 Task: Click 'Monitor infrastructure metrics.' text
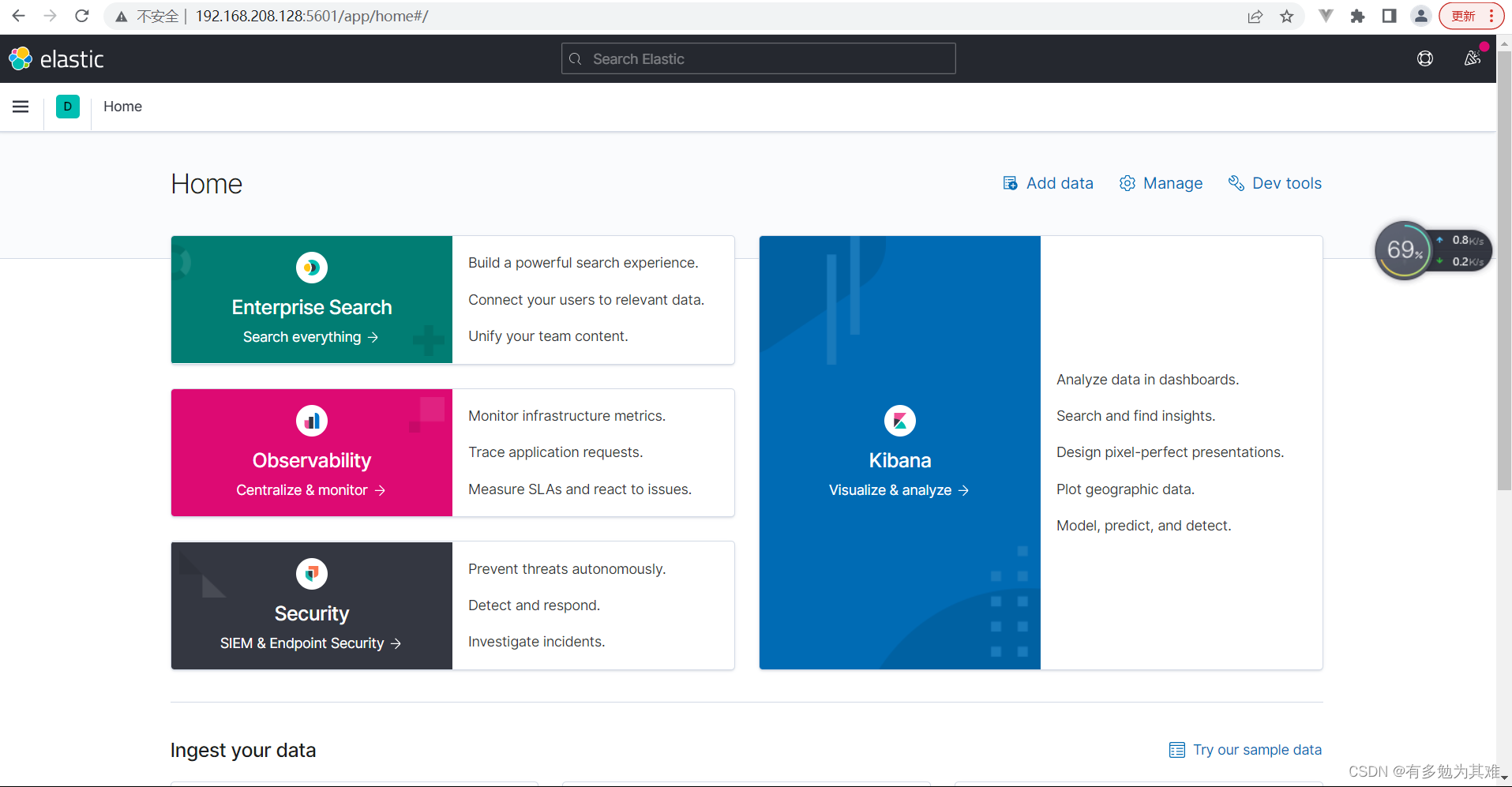(x=567, y=416)
